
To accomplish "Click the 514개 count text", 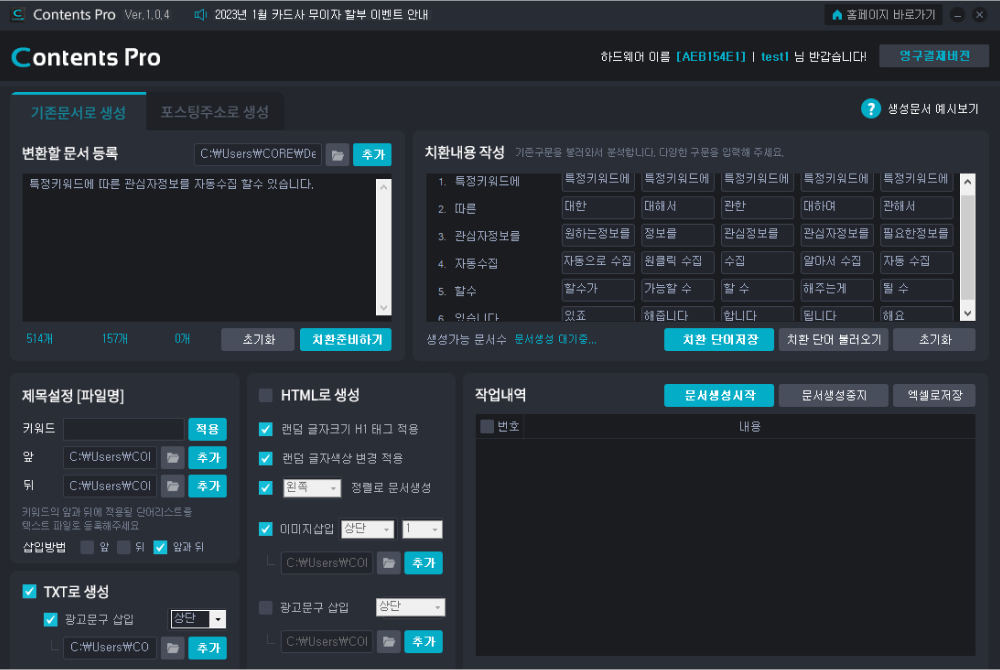I will tap(40, 339).
